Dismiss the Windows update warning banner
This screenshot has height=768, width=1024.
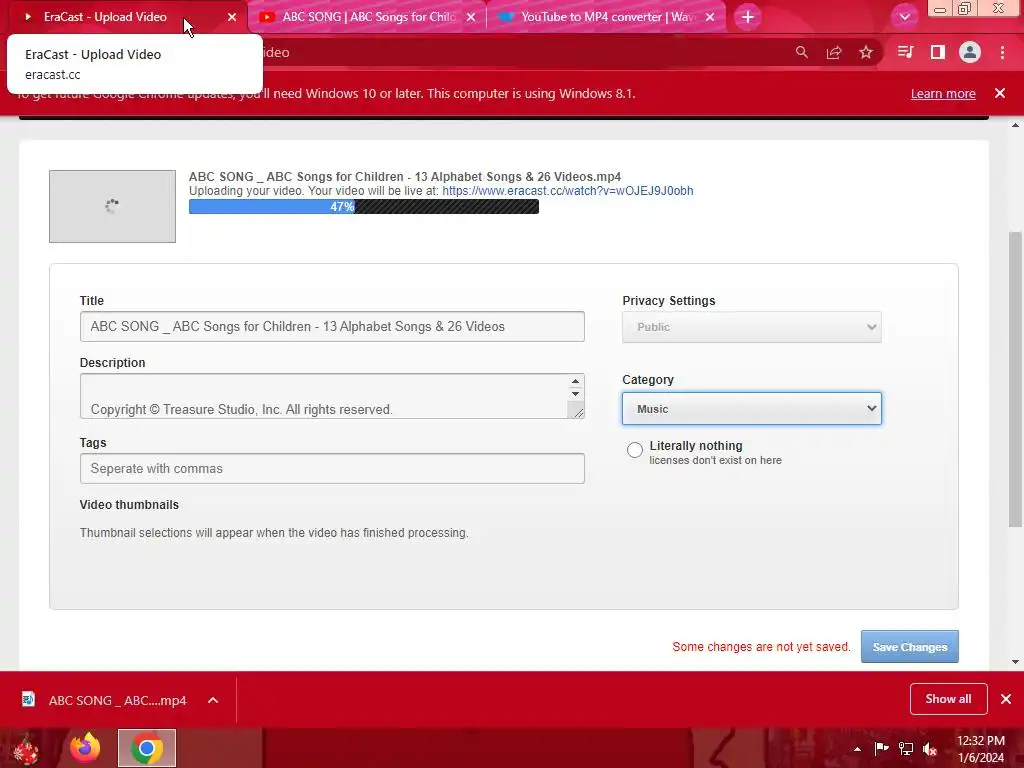tap(1000, 93)
